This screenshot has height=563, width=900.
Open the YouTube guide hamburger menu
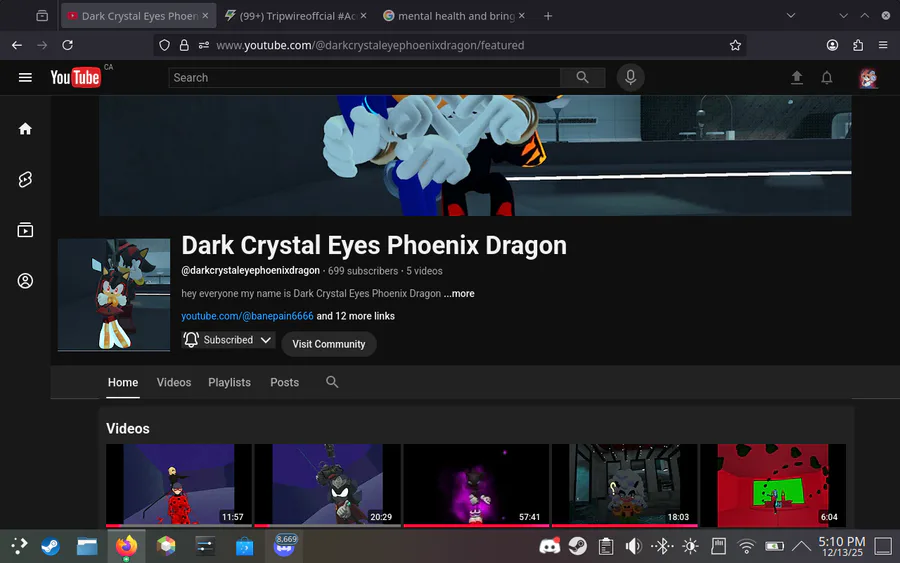(25, 77)
